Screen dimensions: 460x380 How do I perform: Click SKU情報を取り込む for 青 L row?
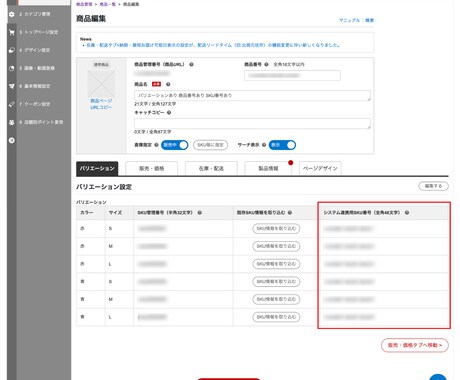(276, 317)
